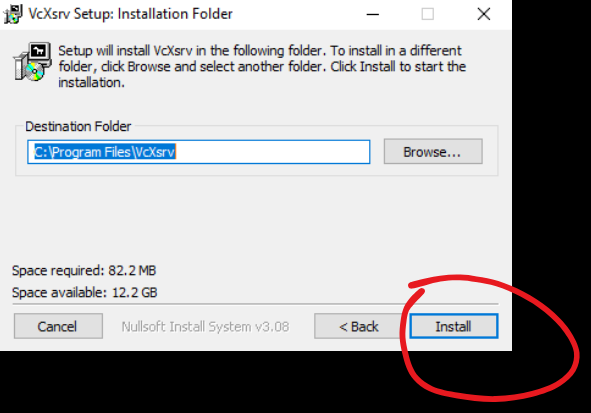The height and width of the screenshot is (413, 591).
Task: Cancel the VcXsrv setup
Action: click(58, 326)
